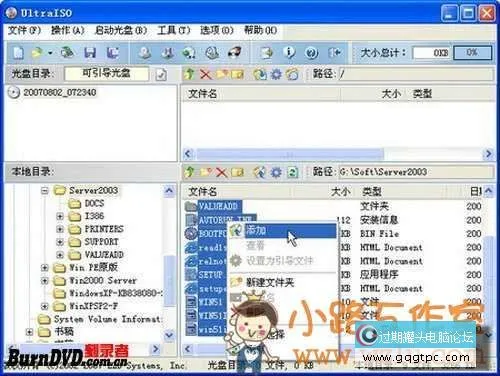Image resolution: width=500 pixels, height=376 pixels.
Task: Open the 选项(O) menu
Action: point(217,30)
